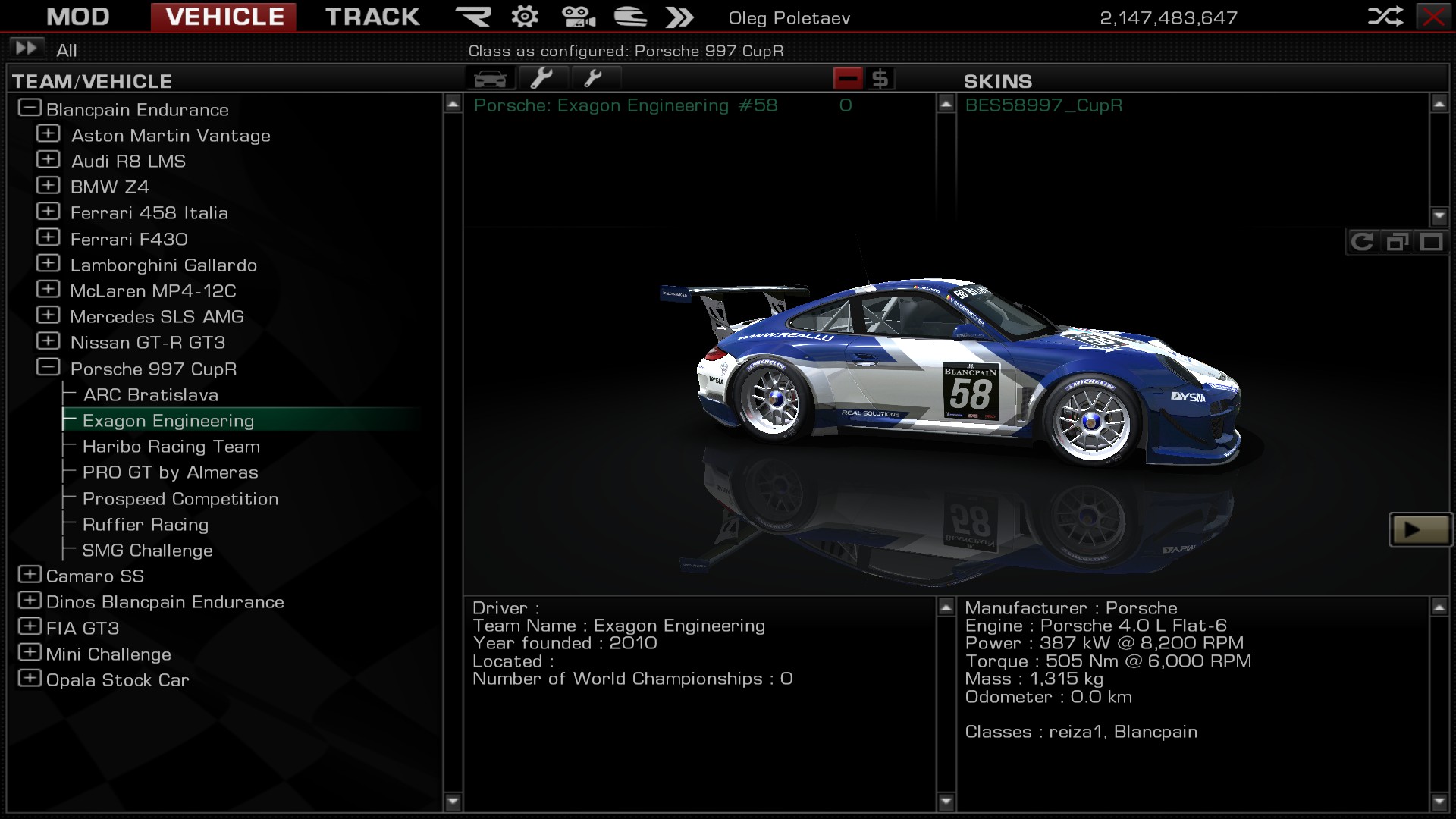Click the single square fullscreen icon
This screenshot has height=819, width=1456.
pos(1432,242)
